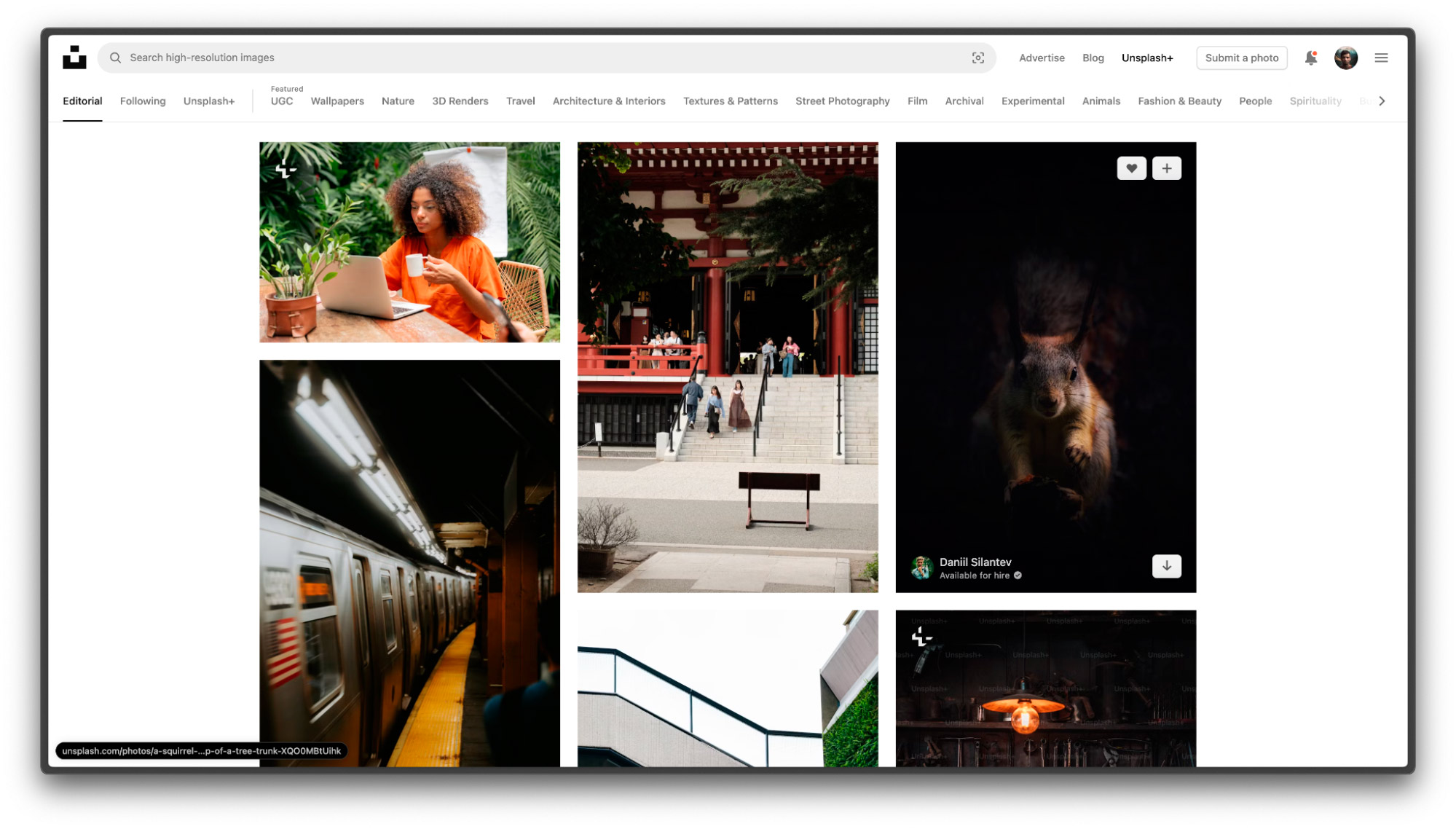Screen dimensions: 1456x829
Task: Open the Street Photography topic
Action: [x=842, y=101]
